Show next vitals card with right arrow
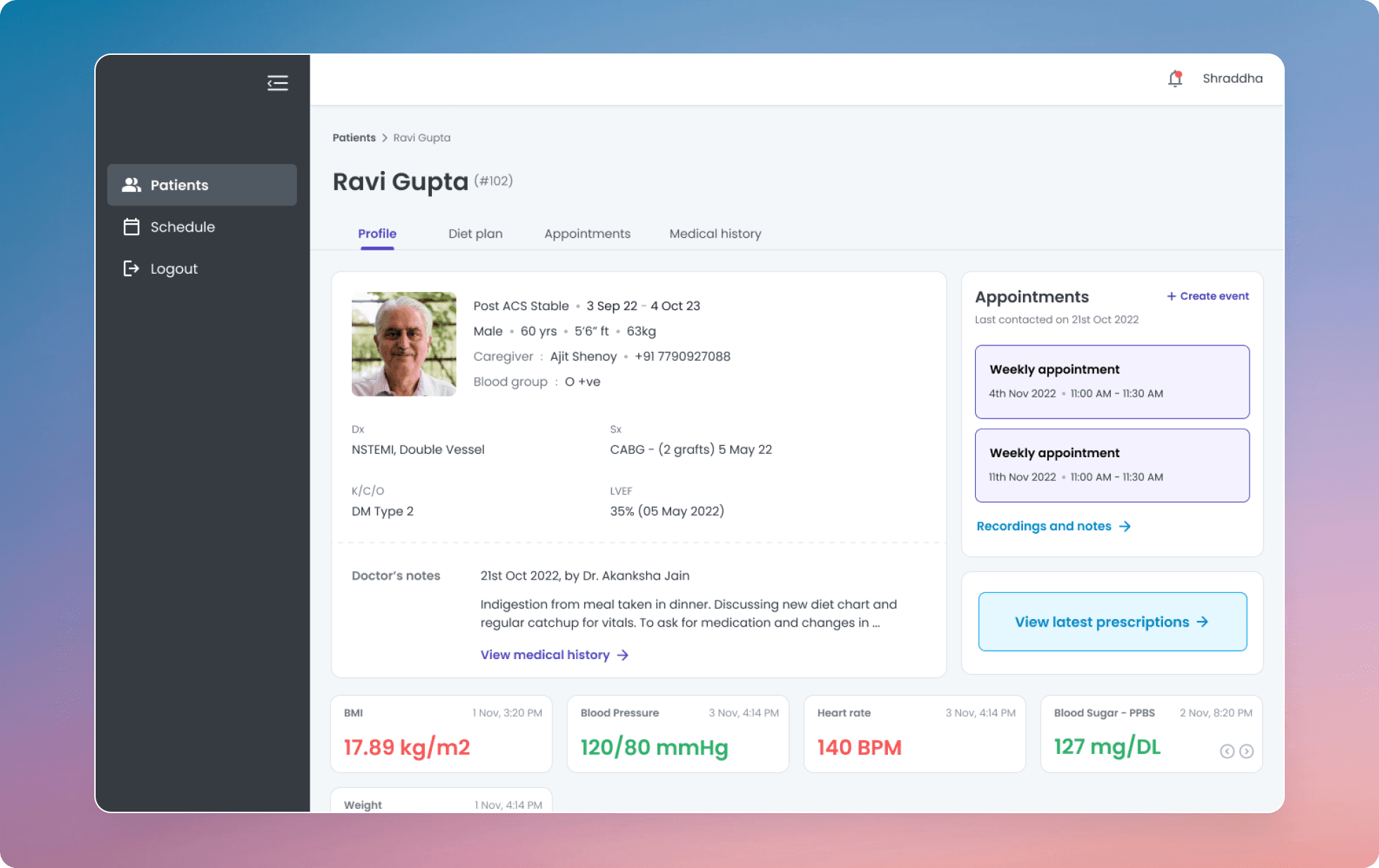 [1246, 751]
